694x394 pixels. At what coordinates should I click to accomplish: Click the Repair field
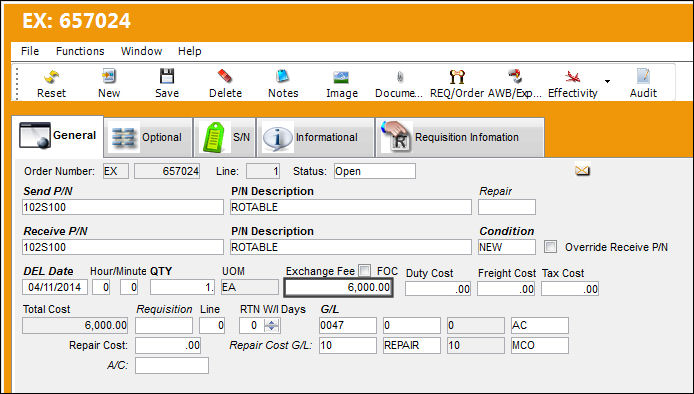click(507, 207)
